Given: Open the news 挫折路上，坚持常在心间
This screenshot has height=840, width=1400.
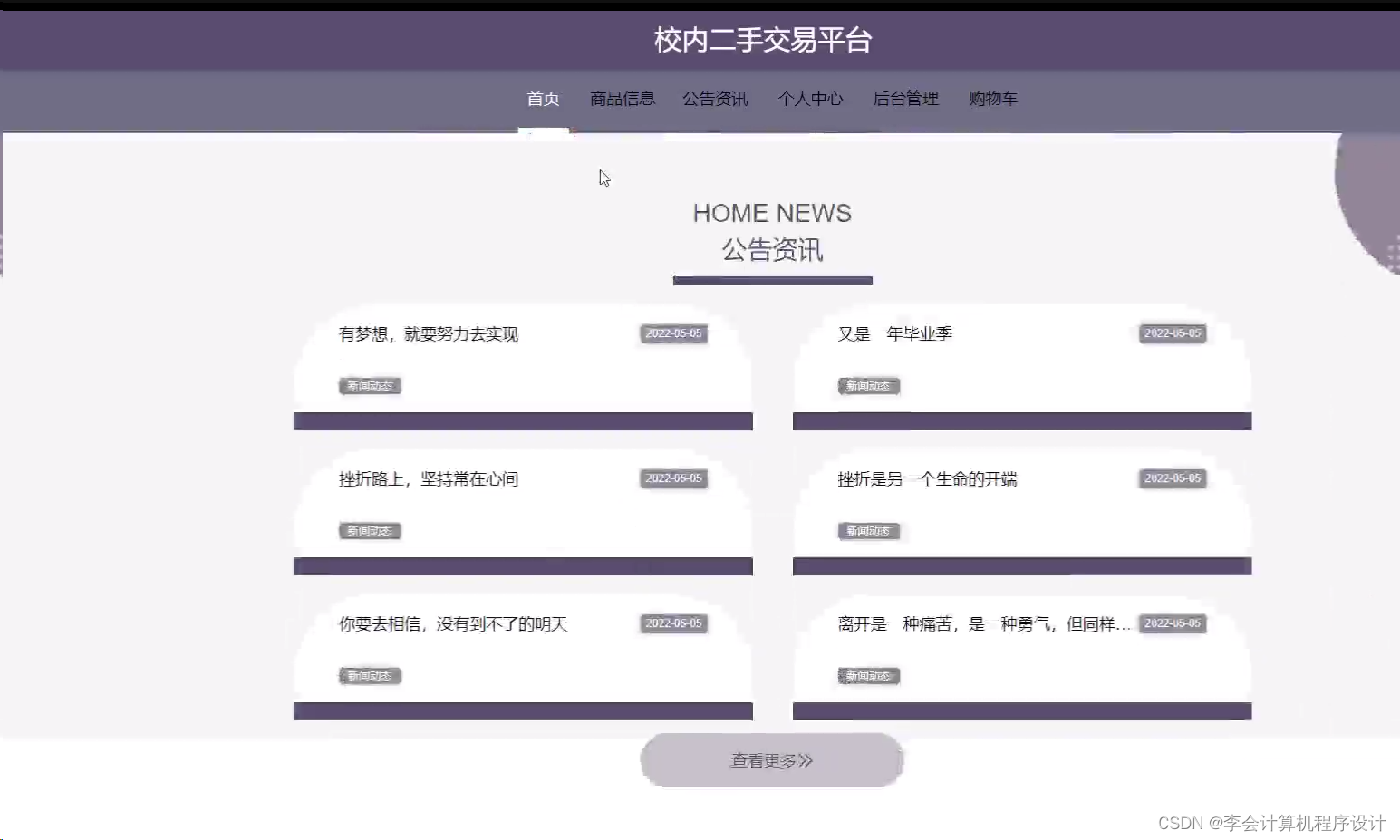Looking at the screenshot, I should tap(426, 478).
